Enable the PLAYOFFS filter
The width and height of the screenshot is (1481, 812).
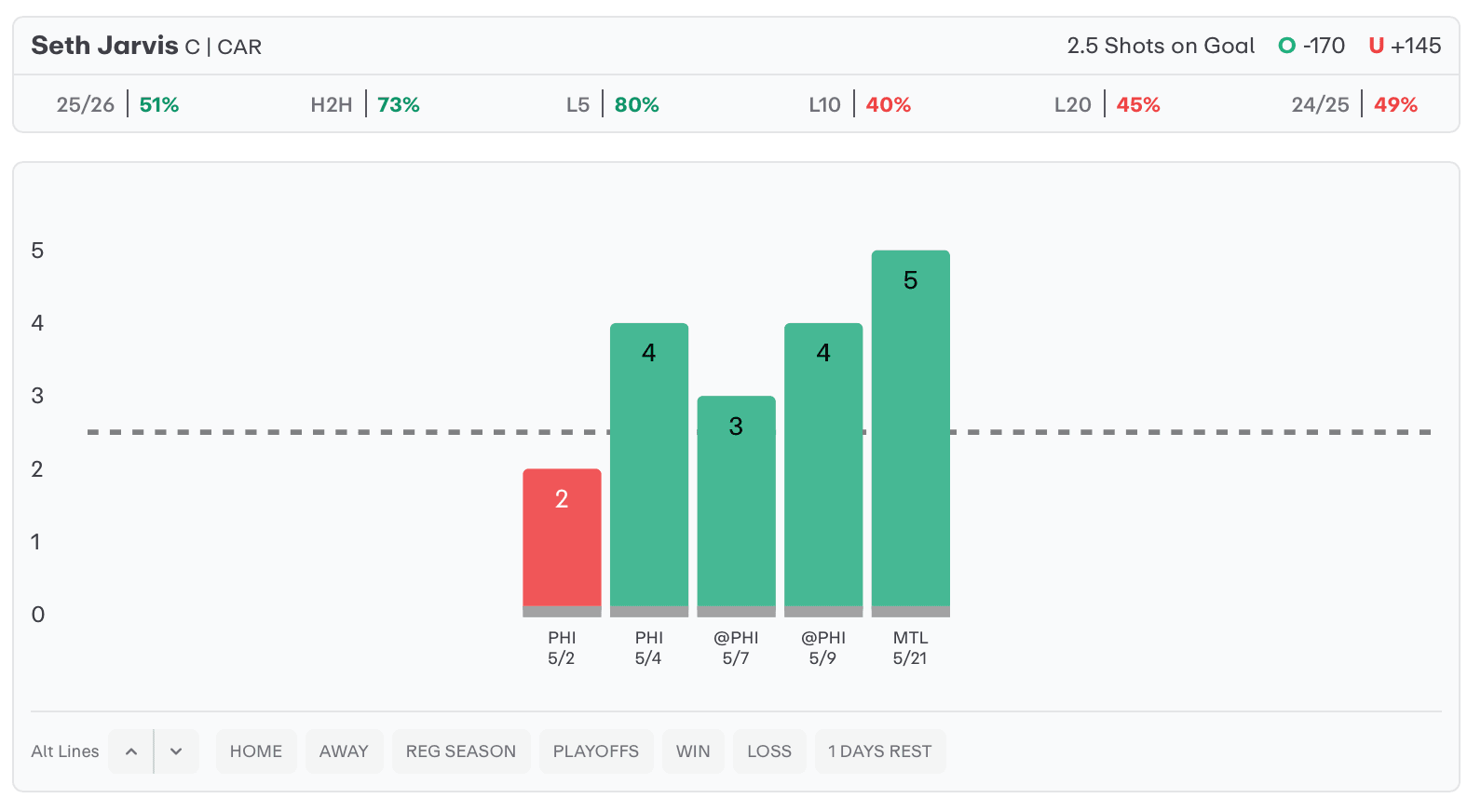[x=596, y=751]
